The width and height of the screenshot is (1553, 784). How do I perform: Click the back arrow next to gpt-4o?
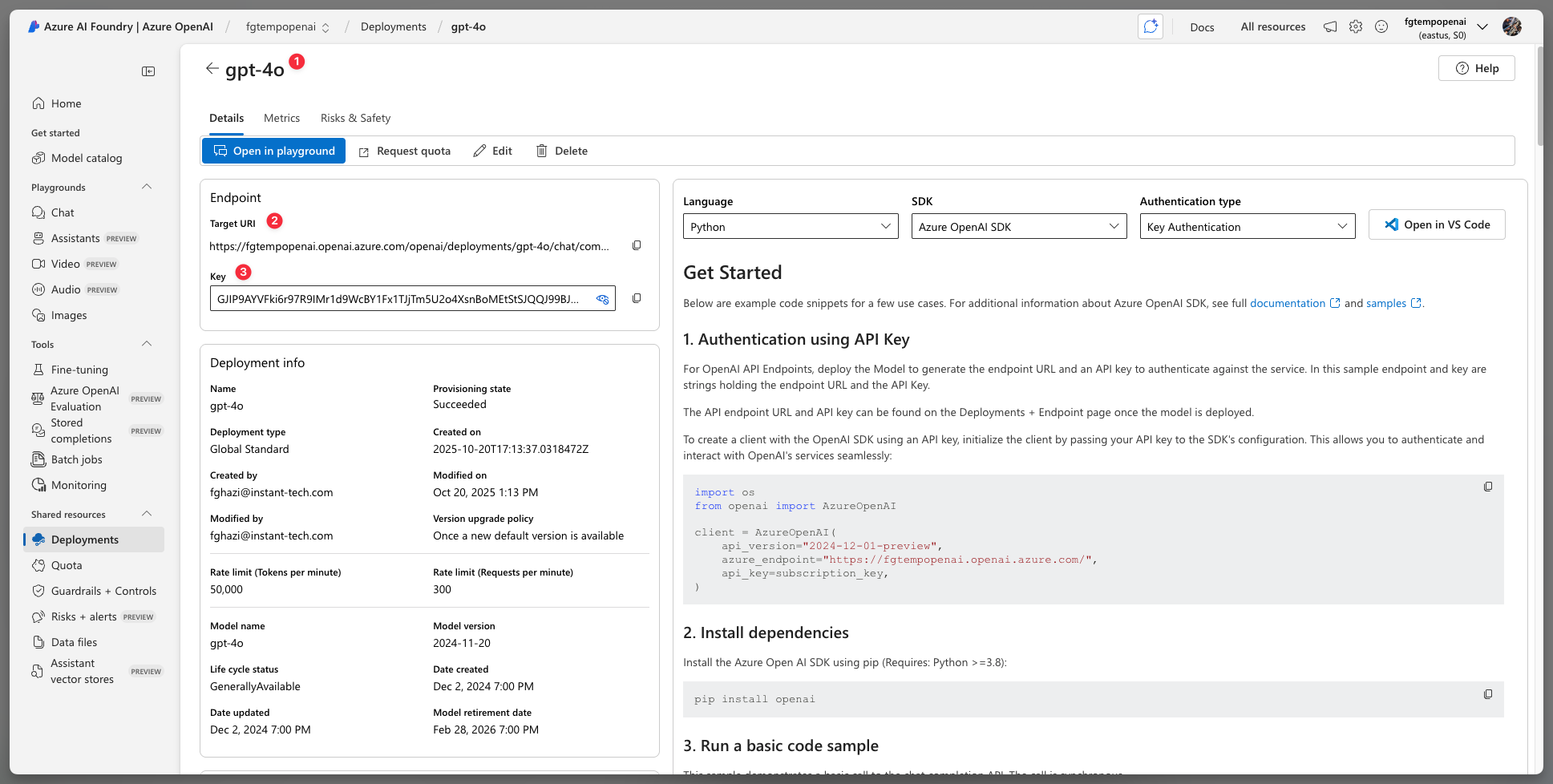click(212, 69)
